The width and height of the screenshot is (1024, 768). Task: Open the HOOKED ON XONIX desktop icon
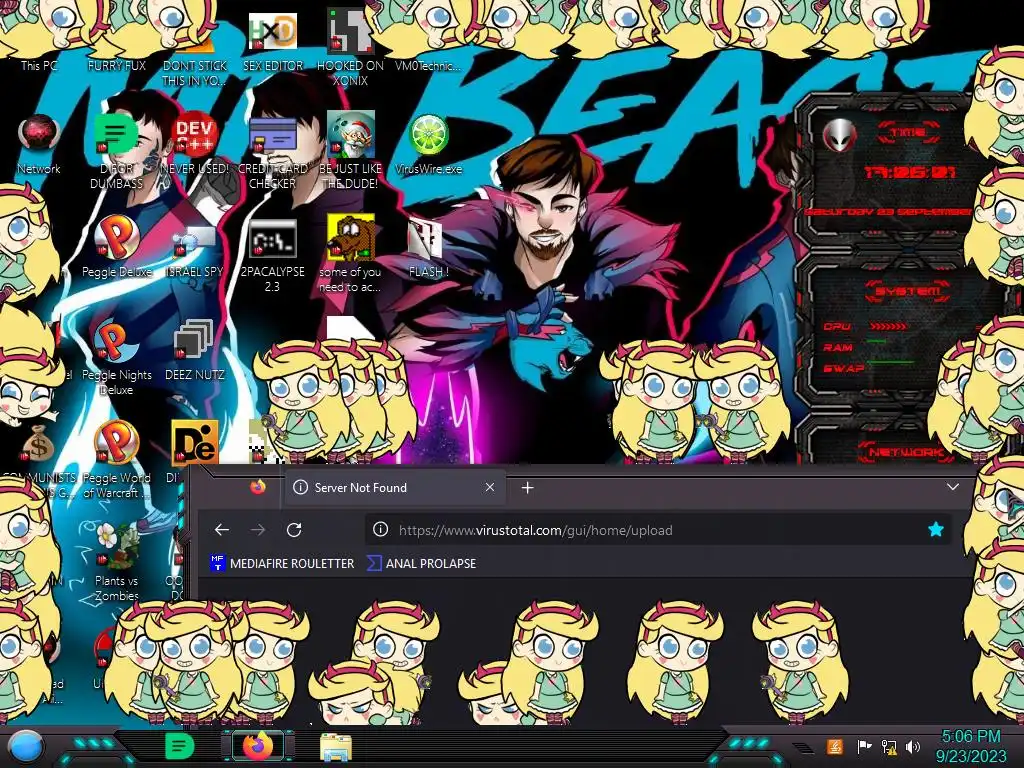pyautogui.click(x=350, y=31)
